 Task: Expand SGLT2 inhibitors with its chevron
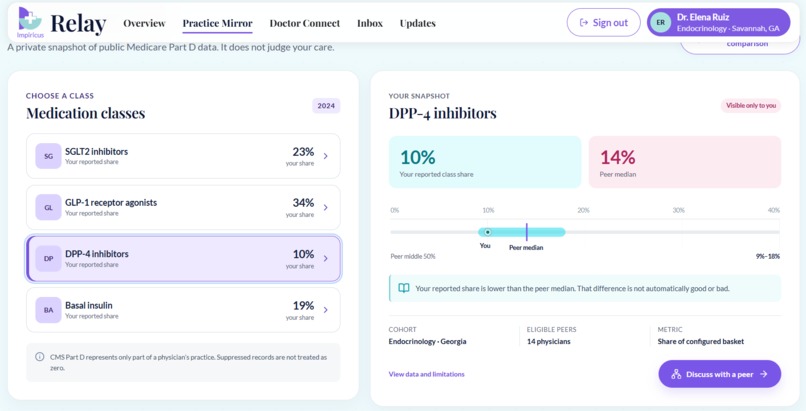click(325, 156)
